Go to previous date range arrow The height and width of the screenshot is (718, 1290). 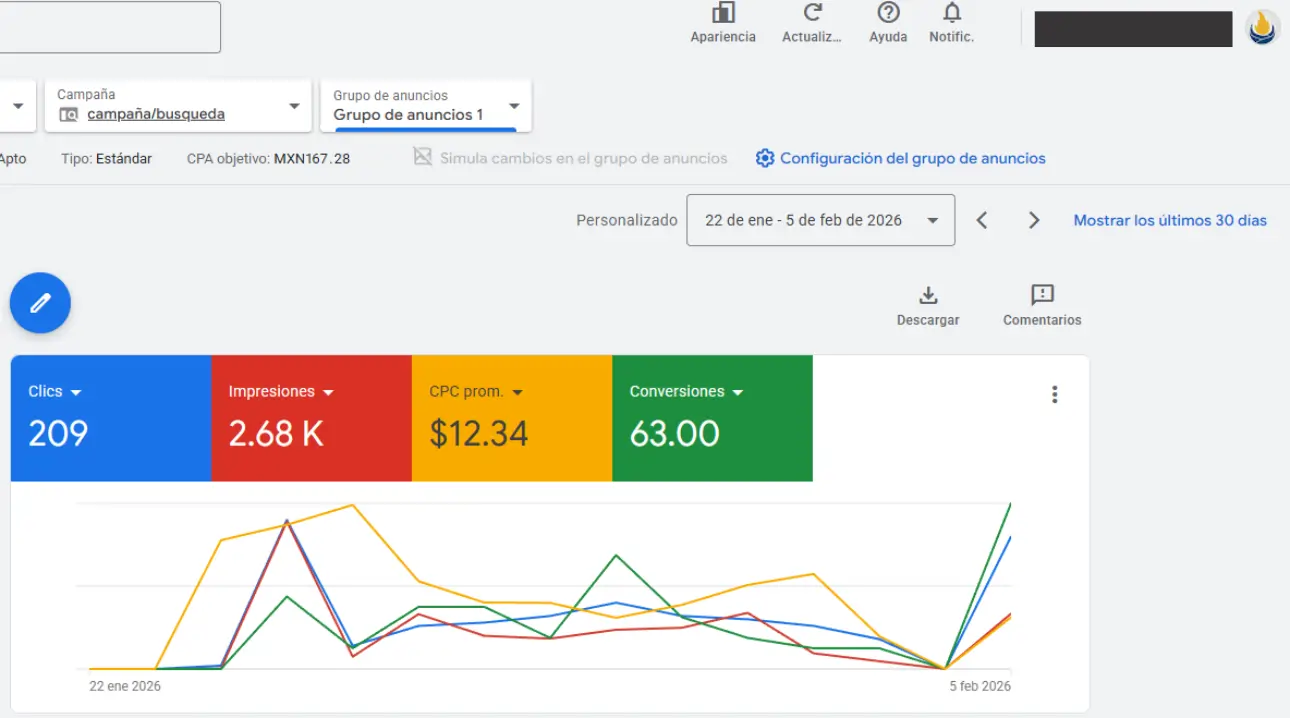click(982, 220)
